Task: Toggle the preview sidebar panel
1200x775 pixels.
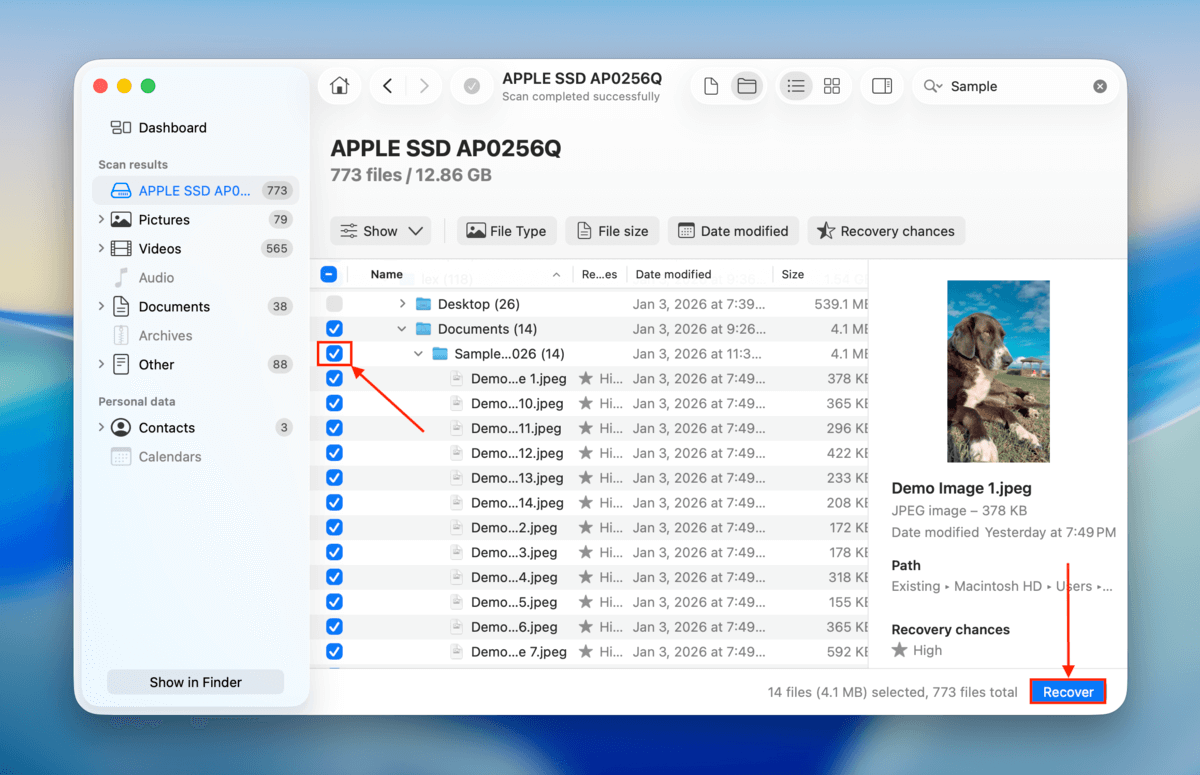Action: click(x=881, y=86)
